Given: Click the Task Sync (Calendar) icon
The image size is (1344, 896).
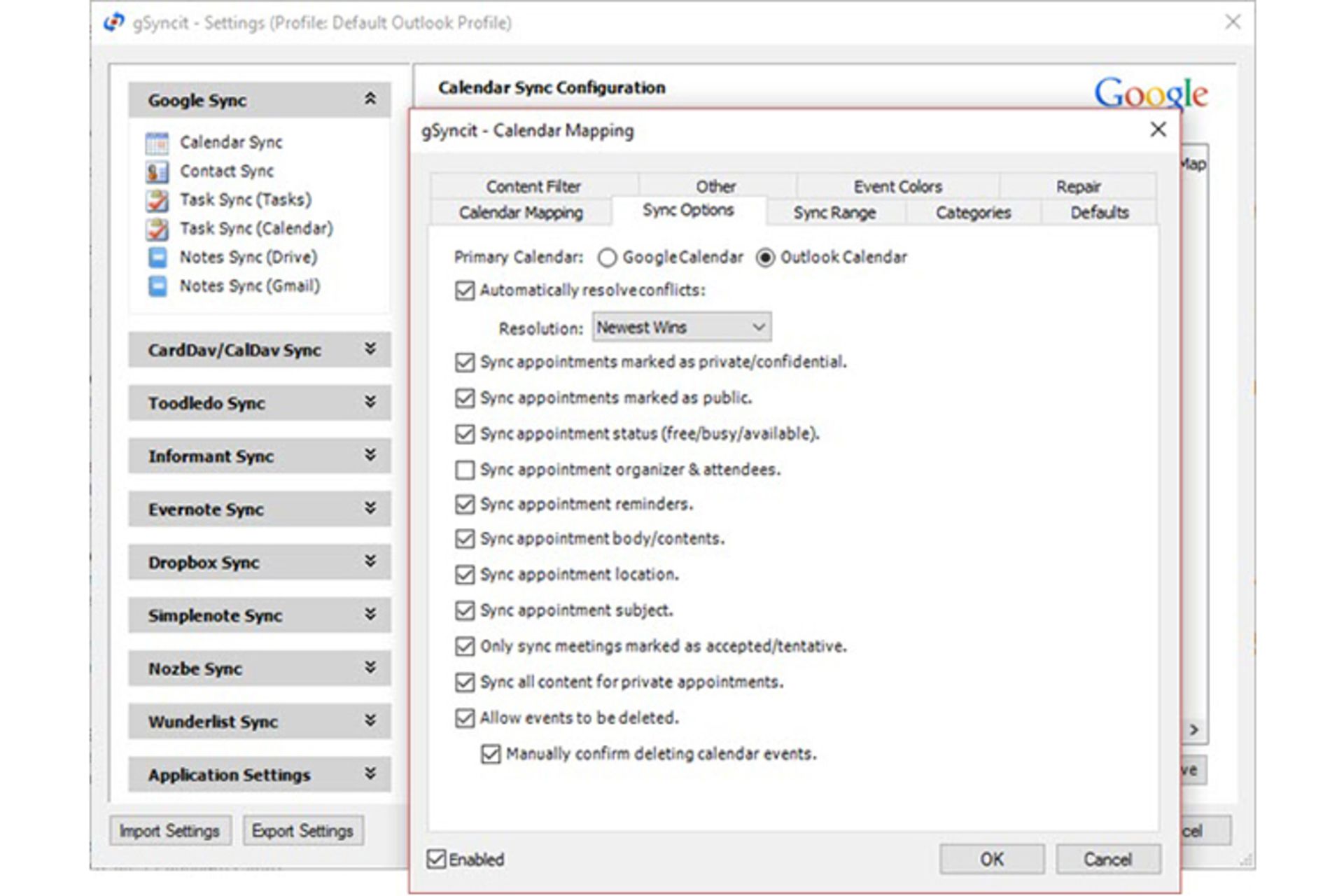Looking at the screenshot, I should (157, 229).
